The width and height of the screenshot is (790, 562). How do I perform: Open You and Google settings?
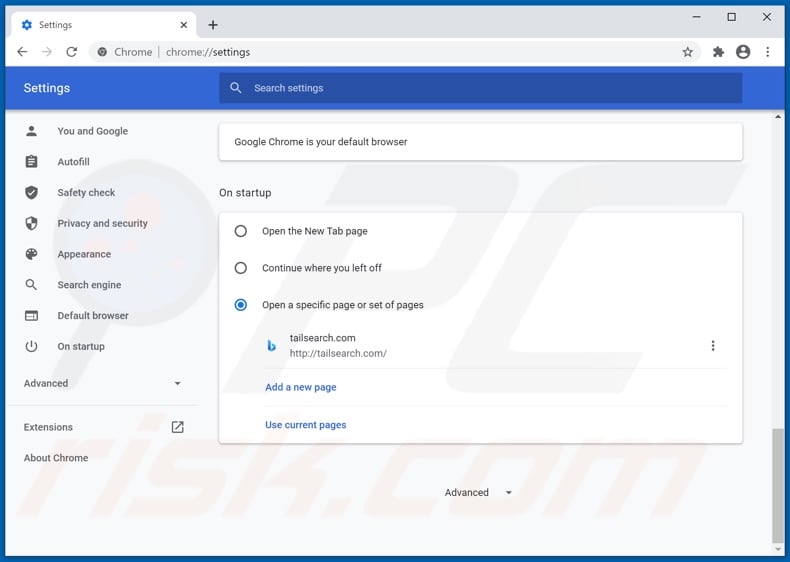93,131
